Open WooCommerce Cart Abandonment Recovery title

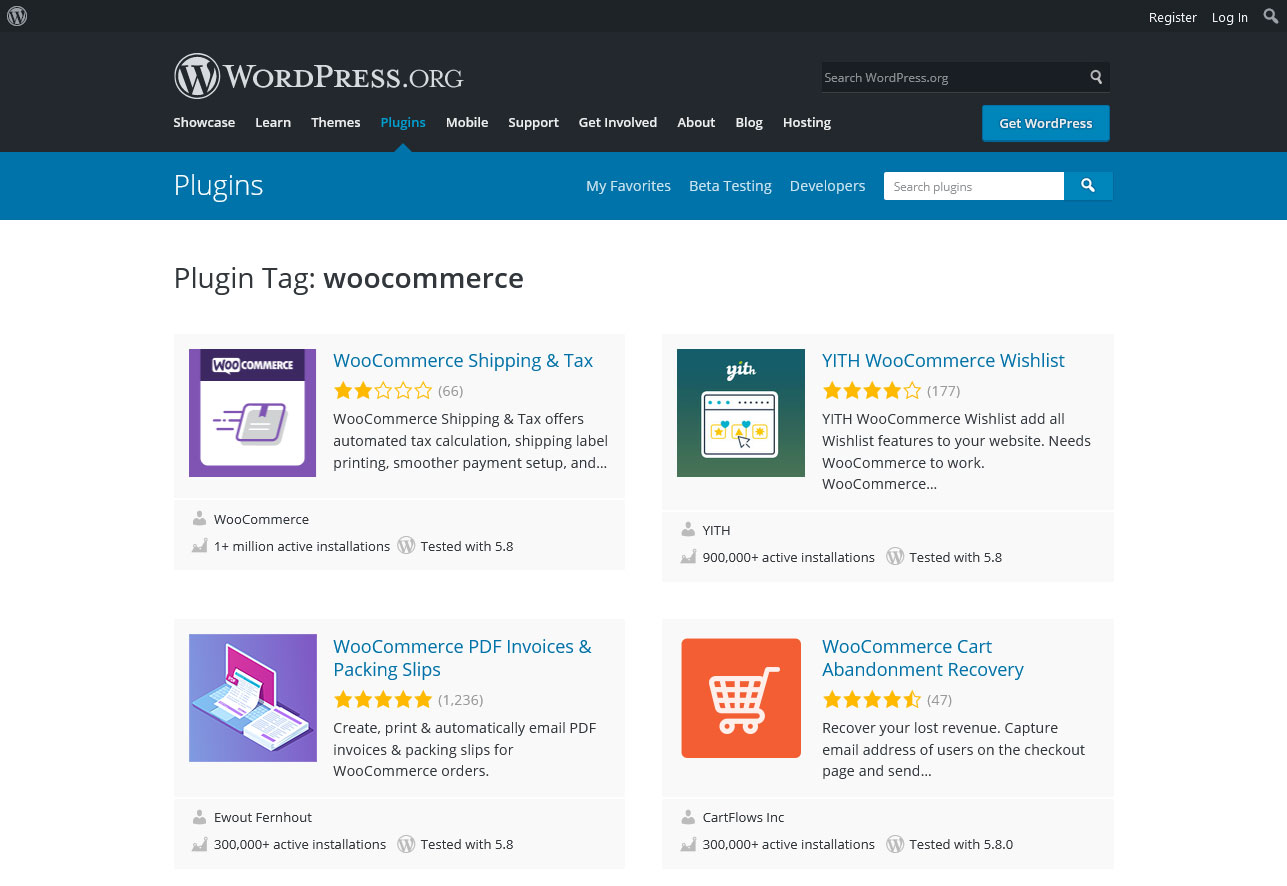923,658
